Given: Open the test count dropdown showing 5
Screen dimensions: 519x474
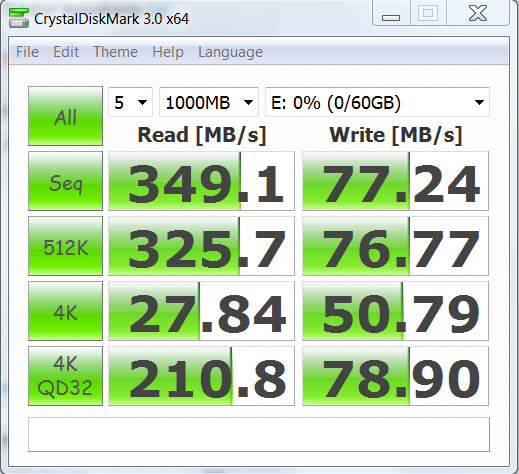Looking at the screenshot, I should (130, 102).
